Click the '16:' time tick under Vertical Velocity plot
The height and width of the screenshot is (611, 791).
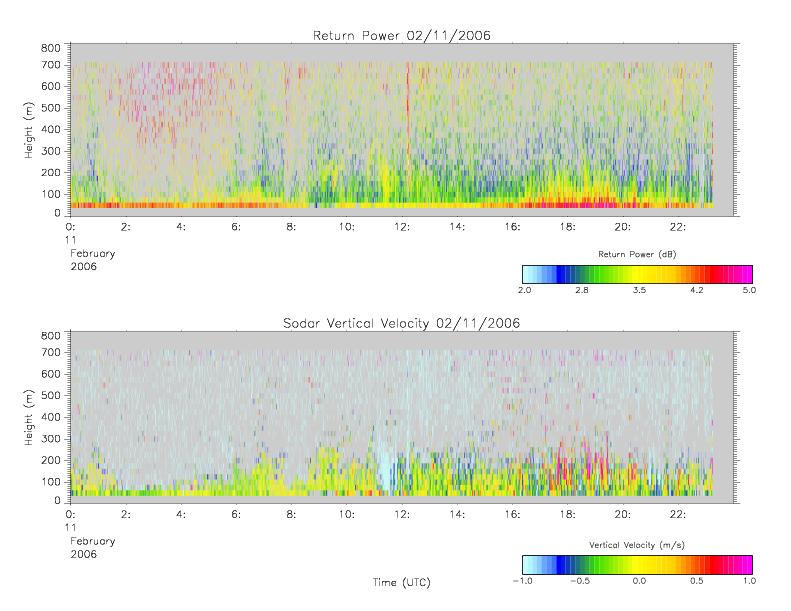click(512, 514)
